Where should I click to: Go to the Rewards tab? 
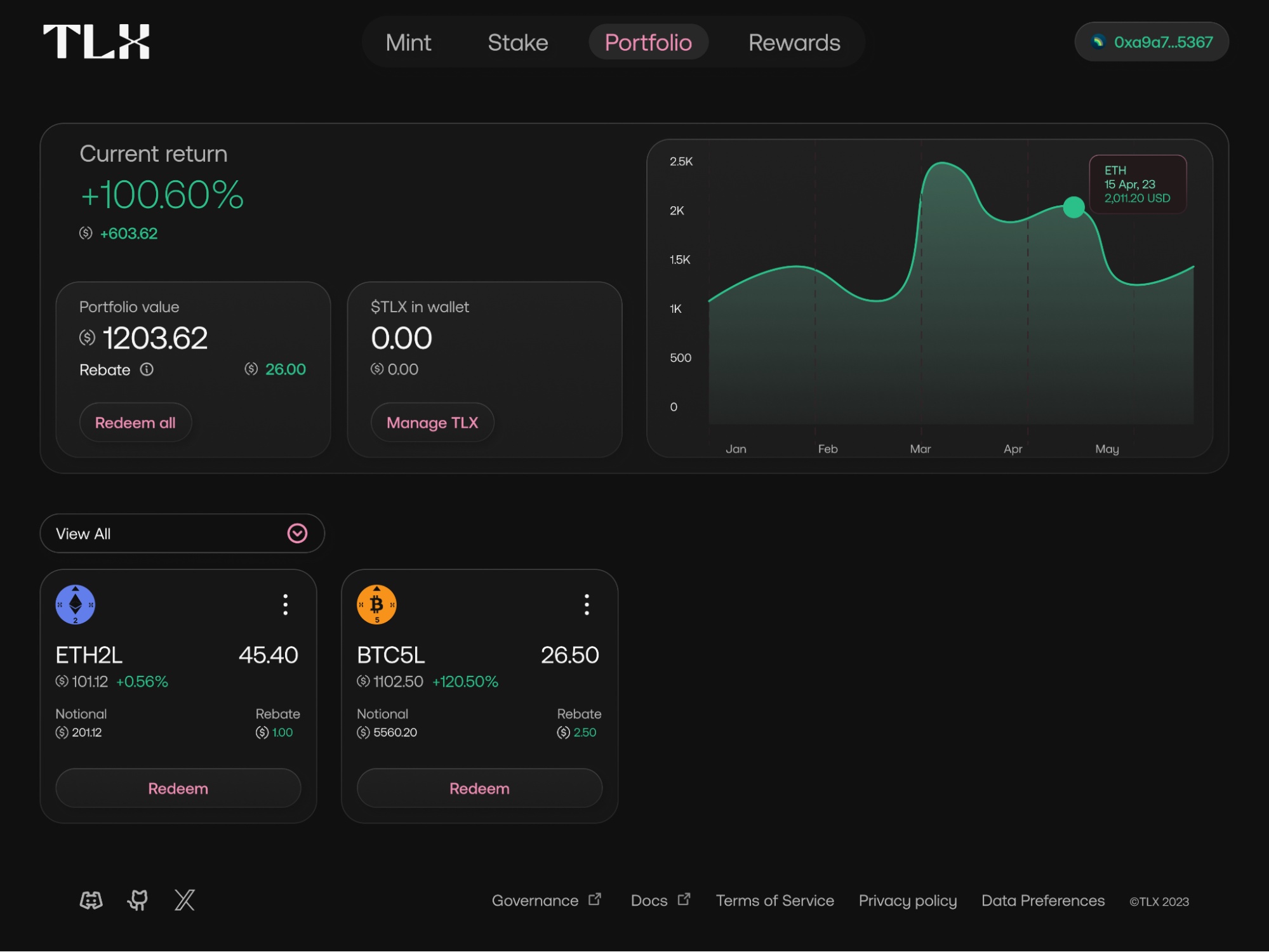click(794, 43)
